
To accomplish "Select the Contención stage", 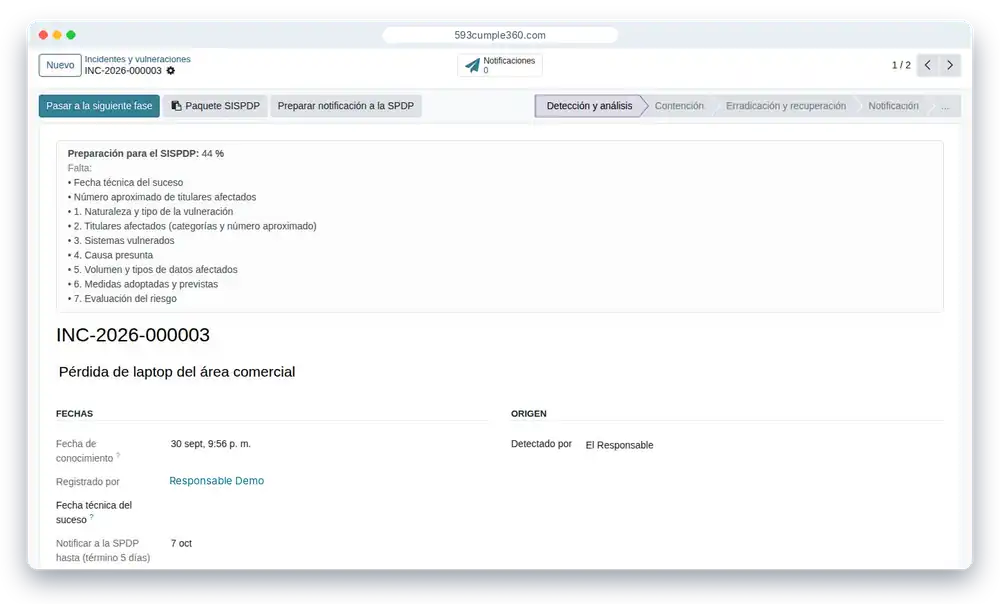I will 679,106.
